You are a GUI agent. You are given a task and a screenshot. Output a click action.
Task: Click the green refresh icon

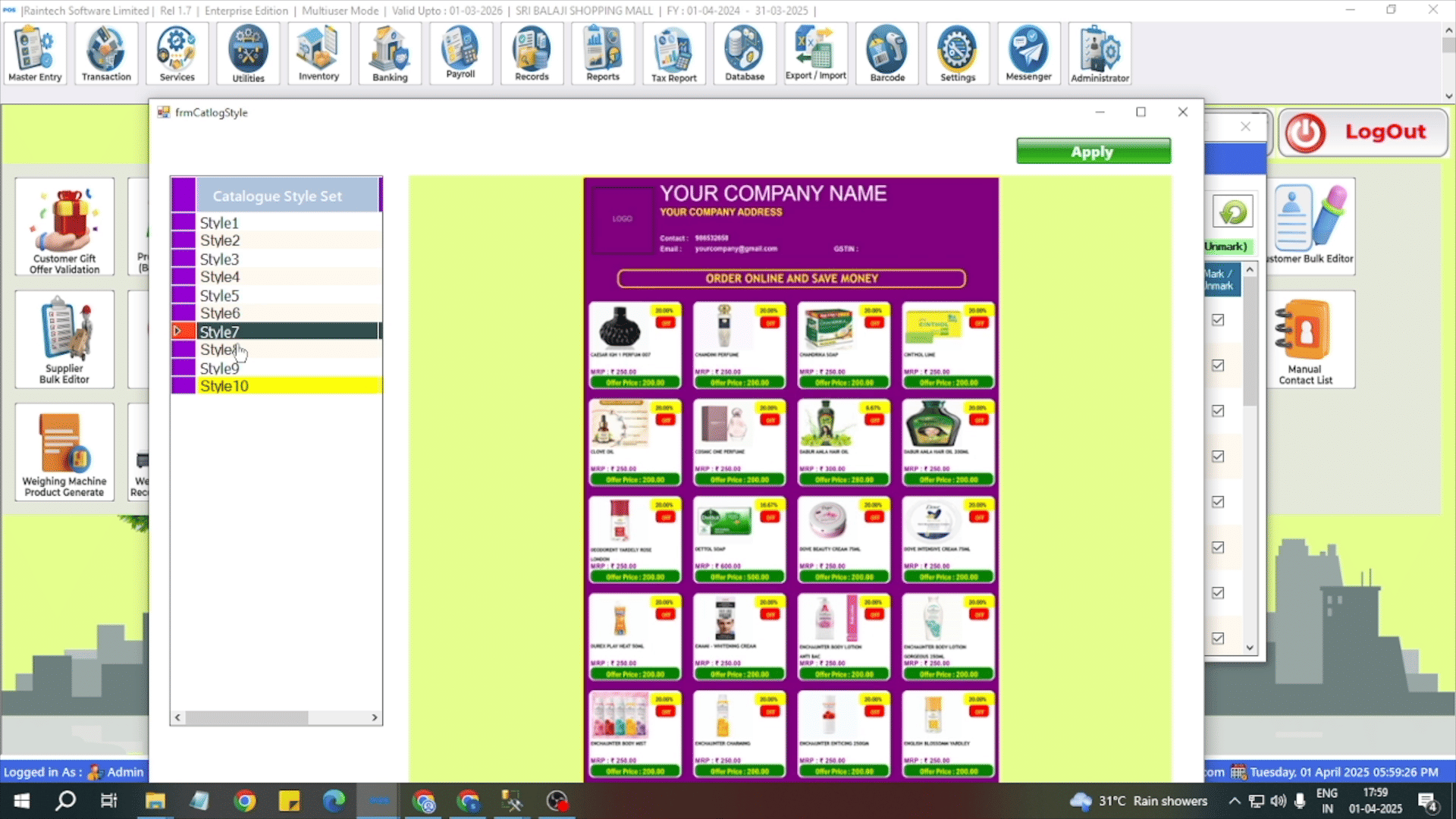tap(1232, 212)
